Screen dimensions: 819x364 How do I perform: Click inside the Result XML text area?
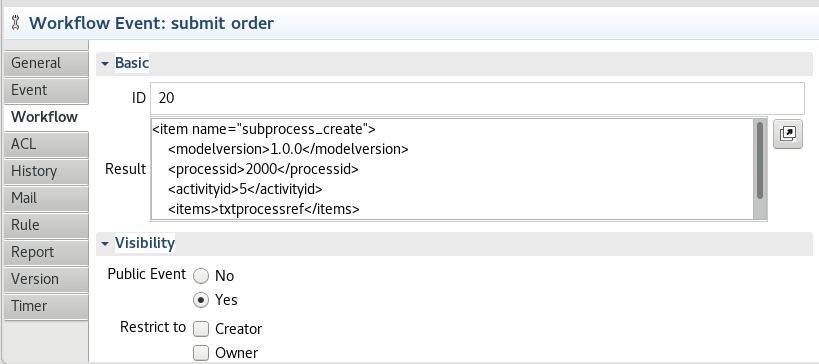click(x=452, y=169)
